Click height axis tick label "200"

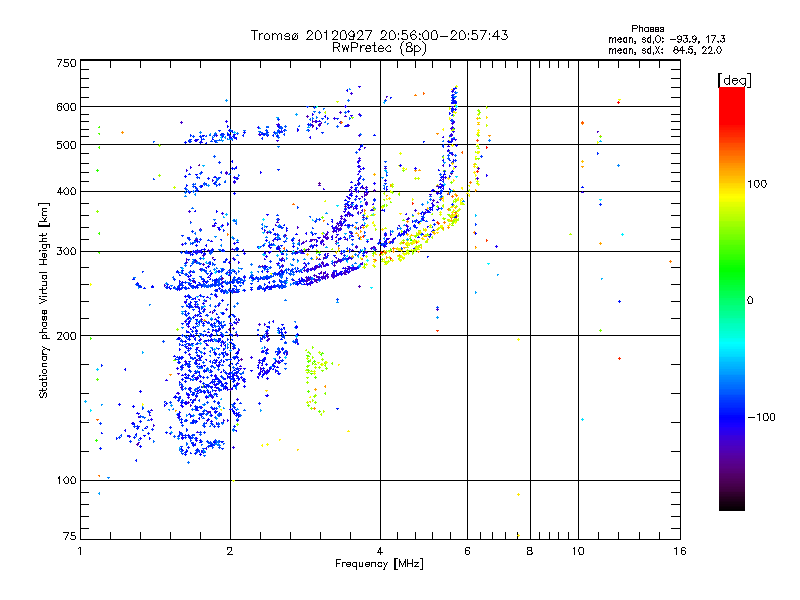point(66,336)
